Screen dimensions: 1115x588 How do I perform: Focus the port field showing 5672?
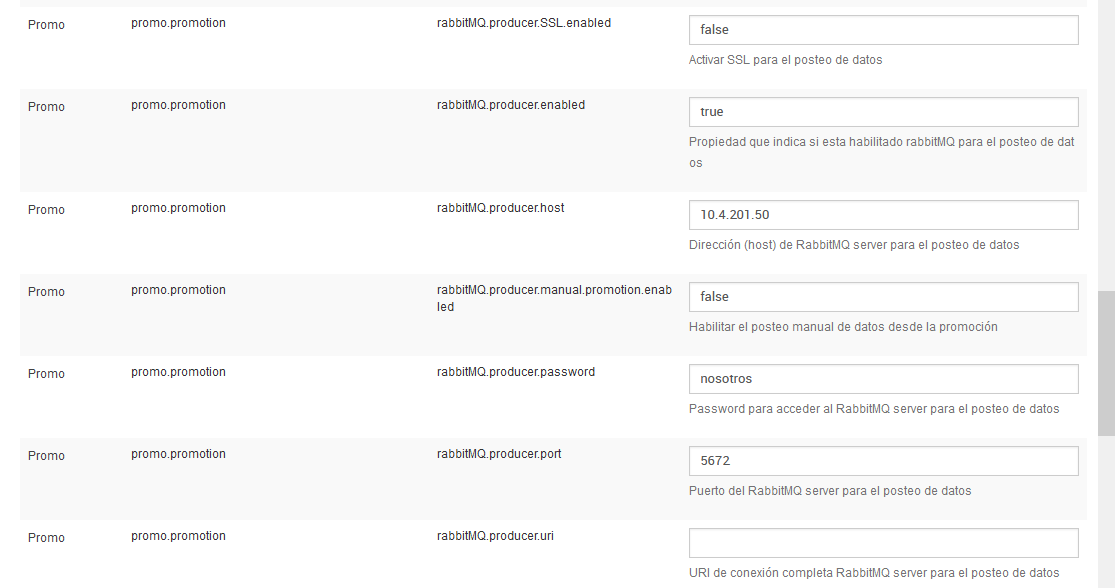click(883, 461)
